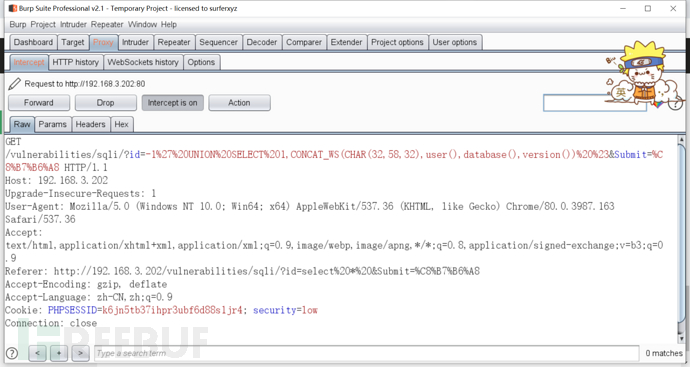Click the Host: 192.168.3.202 header line

tap(56, 180)
